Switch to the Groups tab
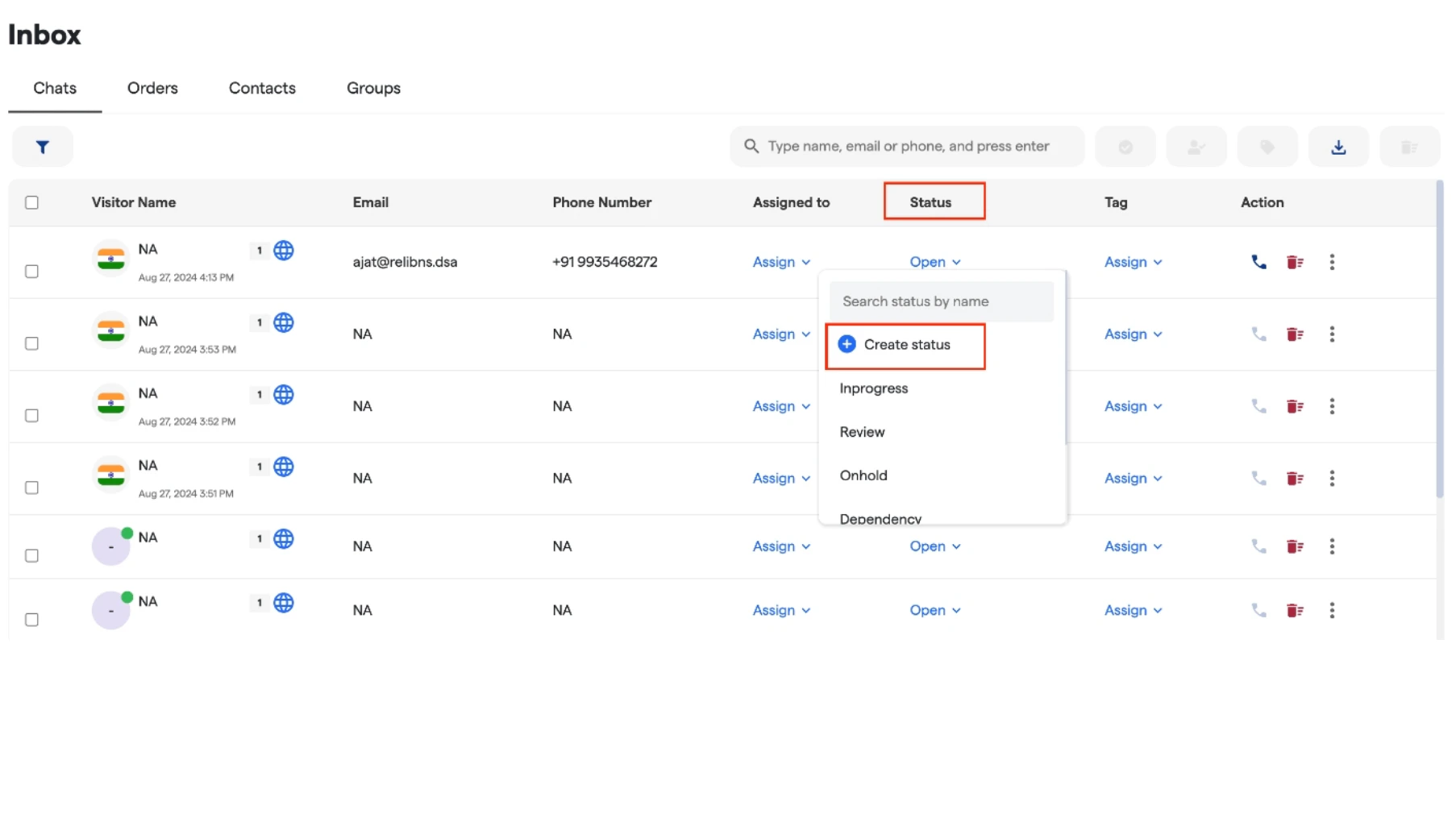Screen dimensions: 1456x822 pyautogui.click(x=373, y=88)
